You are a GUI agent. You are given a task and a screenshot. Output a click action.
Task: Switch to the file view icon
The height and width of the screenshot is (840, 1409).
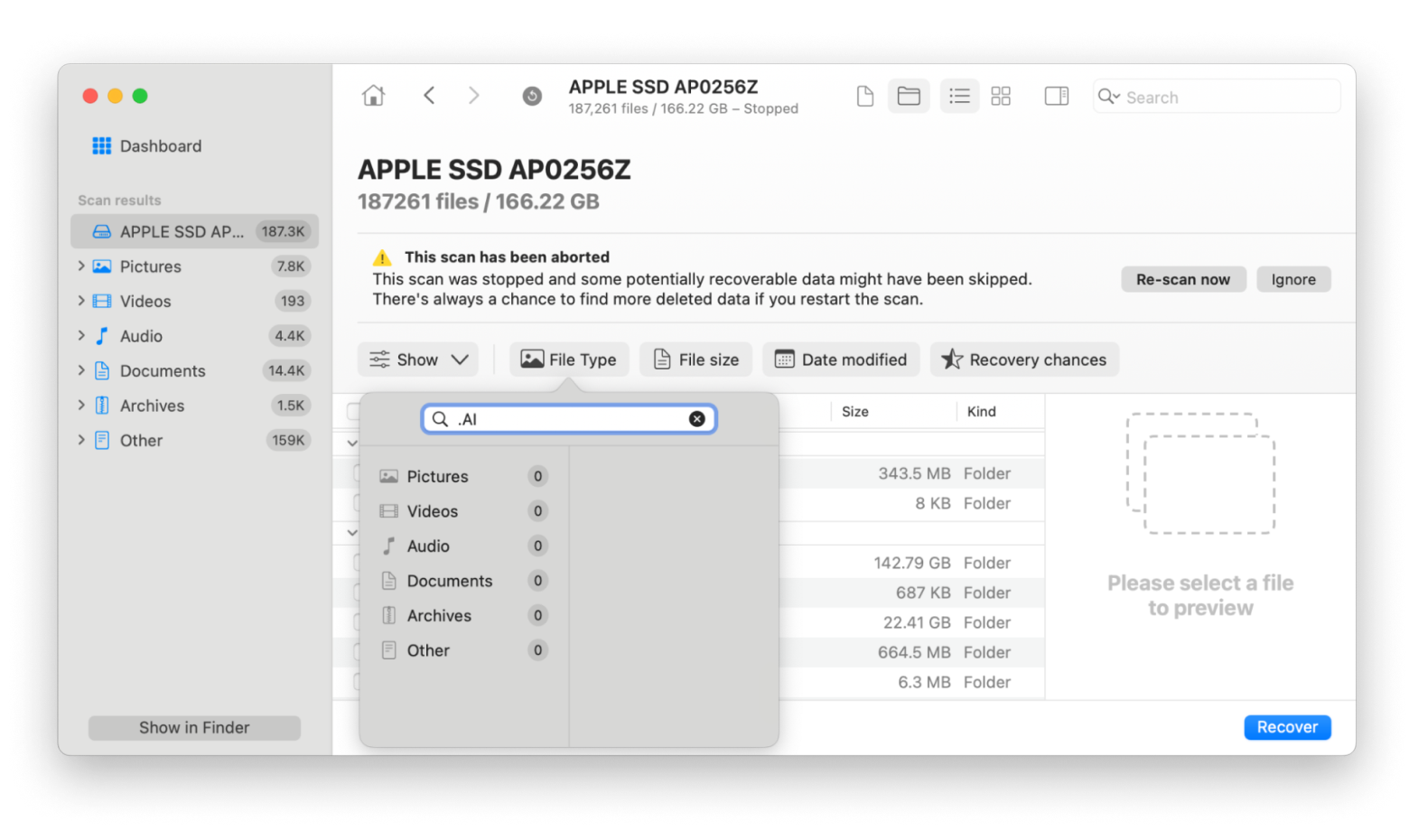tap(864, 96)
